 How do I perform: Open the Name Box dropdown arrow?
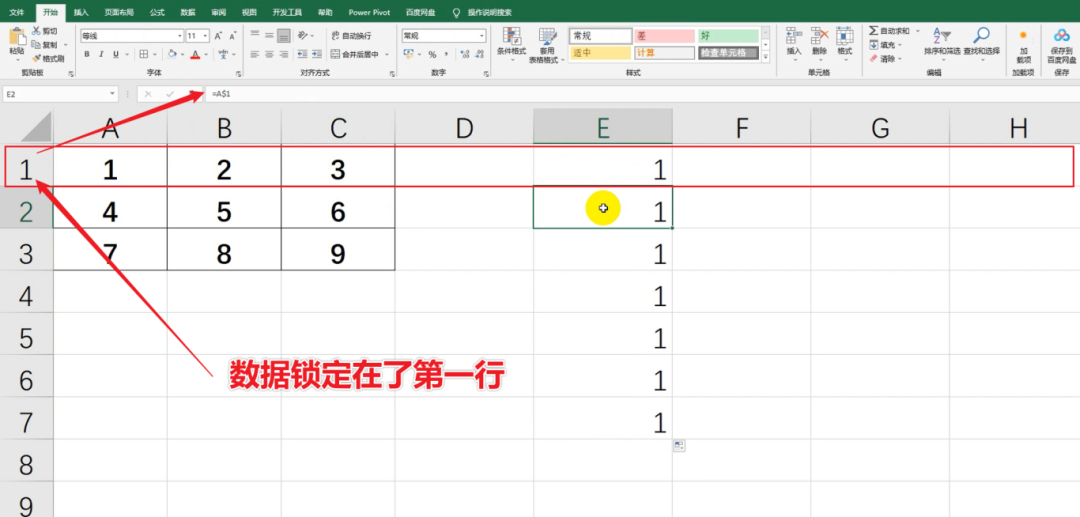point(113,94)
